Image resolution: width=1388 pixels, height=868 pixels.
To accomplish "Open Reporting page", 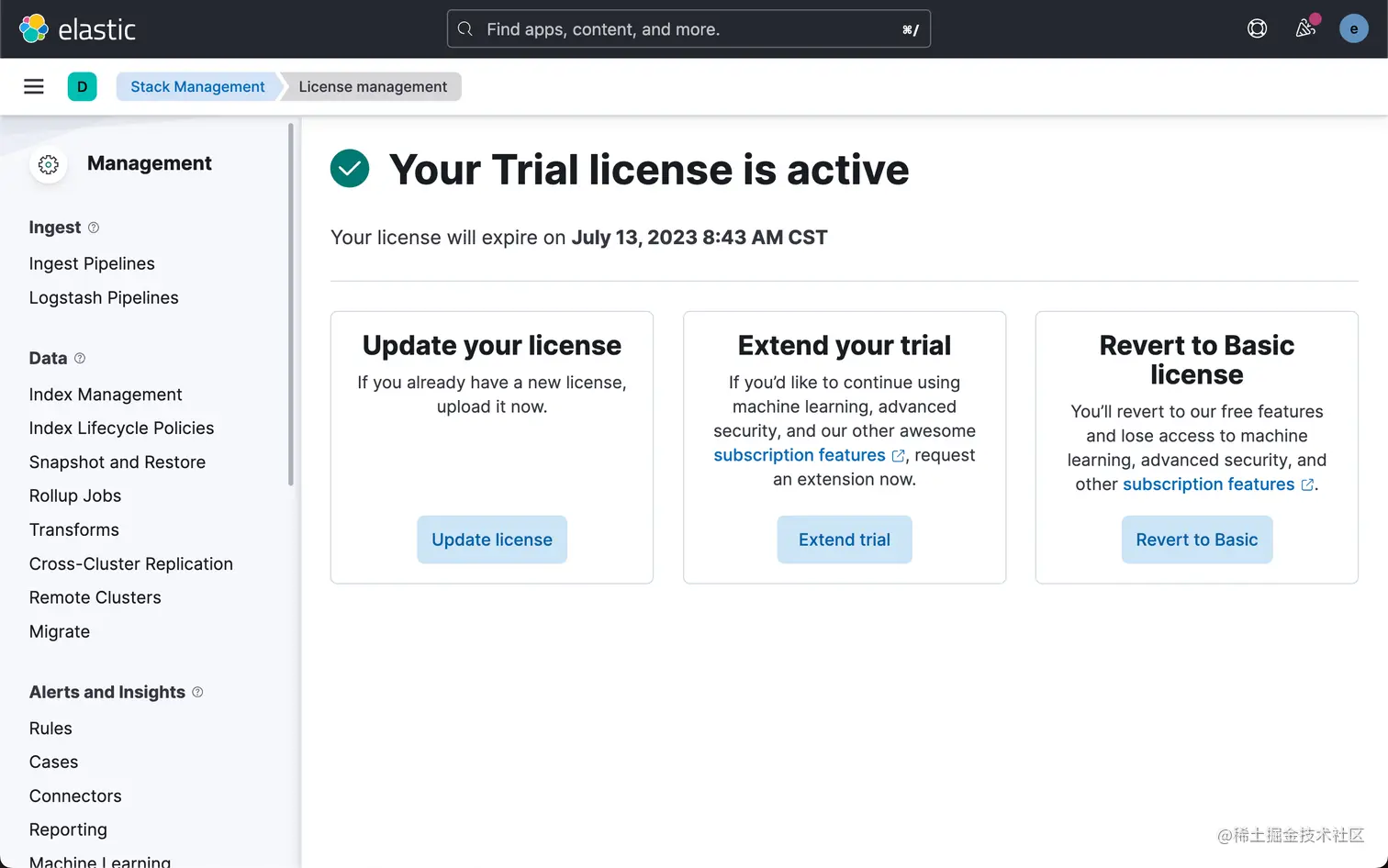I will [68, 829].
